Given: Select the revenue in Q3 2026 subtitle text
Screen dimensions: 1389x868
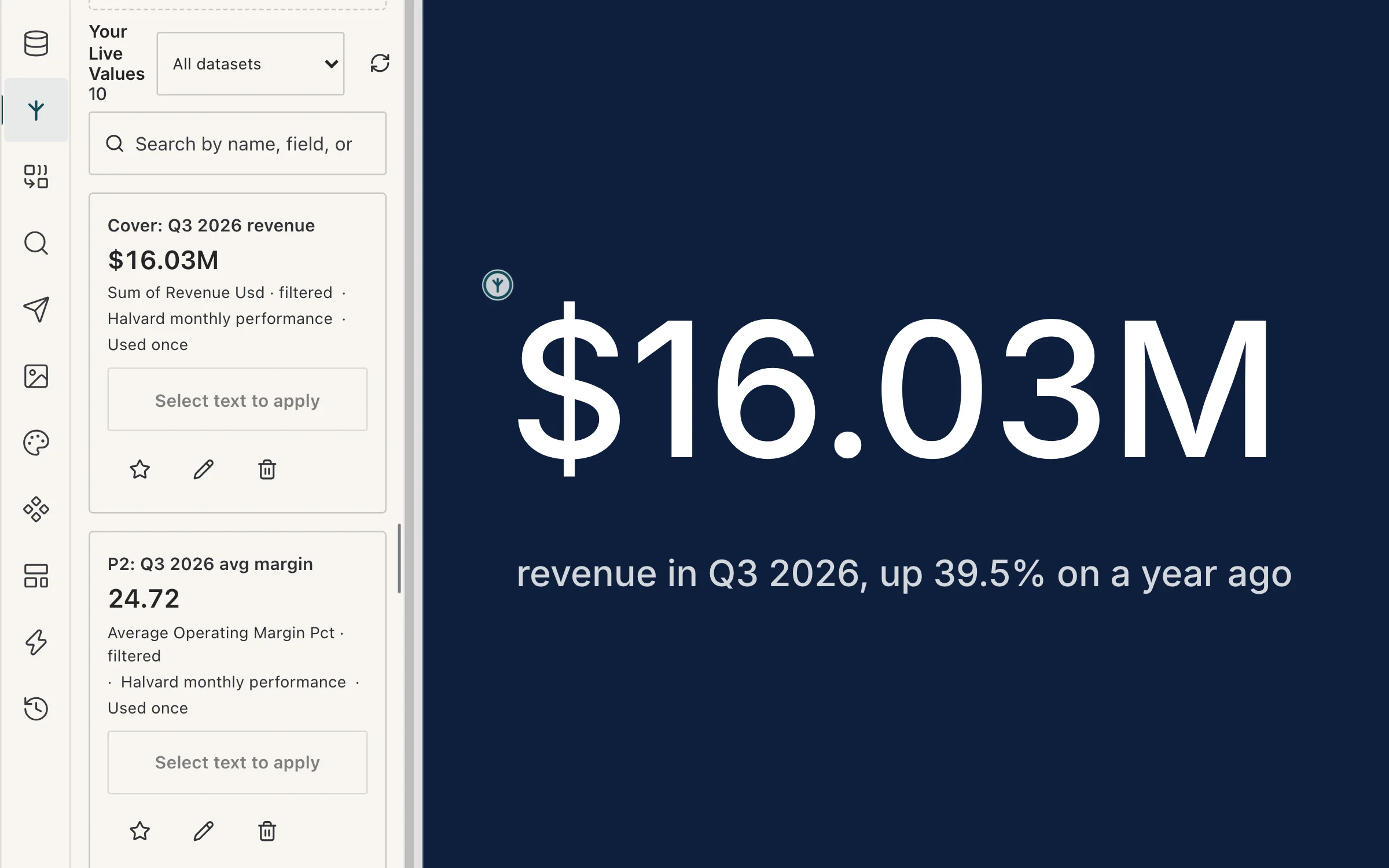Looking at the screenshot, I should click(904, 573).
